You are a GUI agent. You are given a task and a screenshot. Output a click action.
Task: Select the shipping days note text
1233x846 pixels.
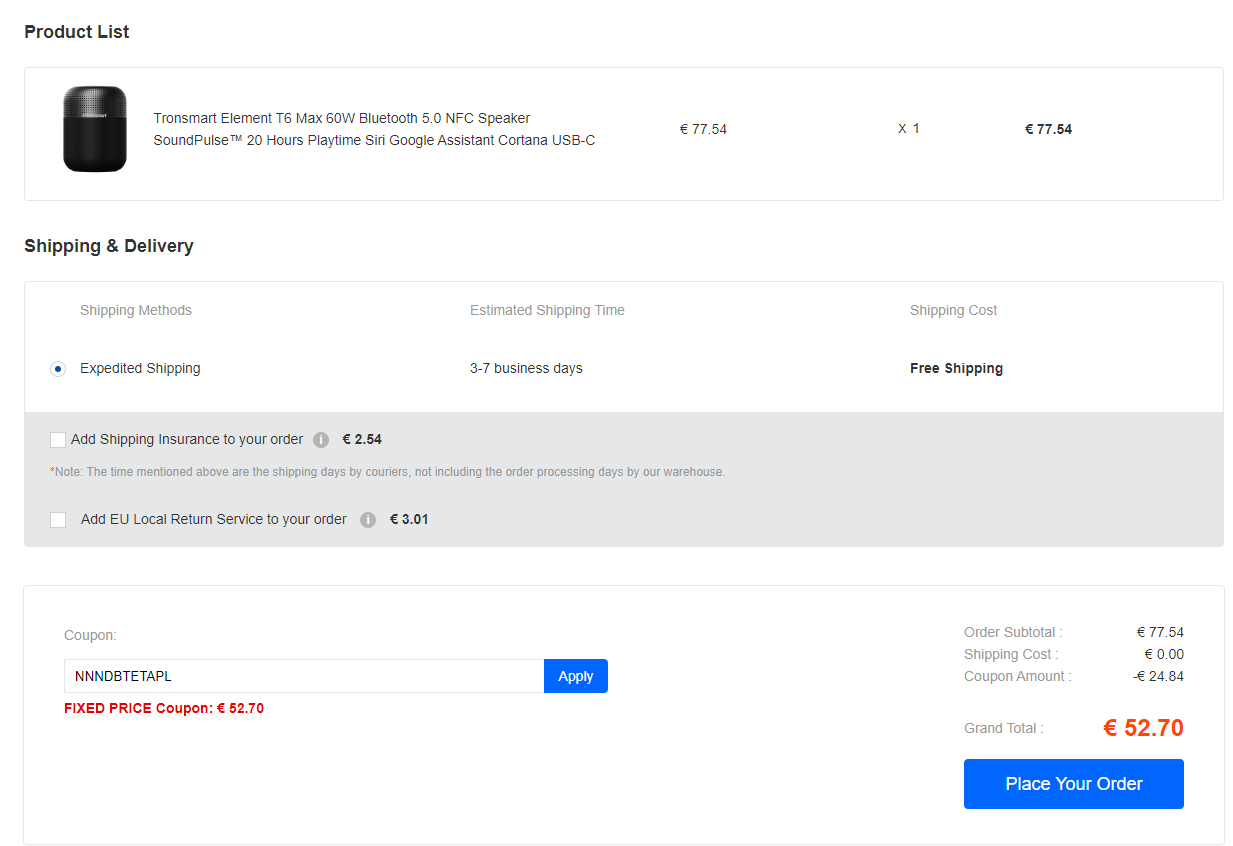(x=387, y=472)
